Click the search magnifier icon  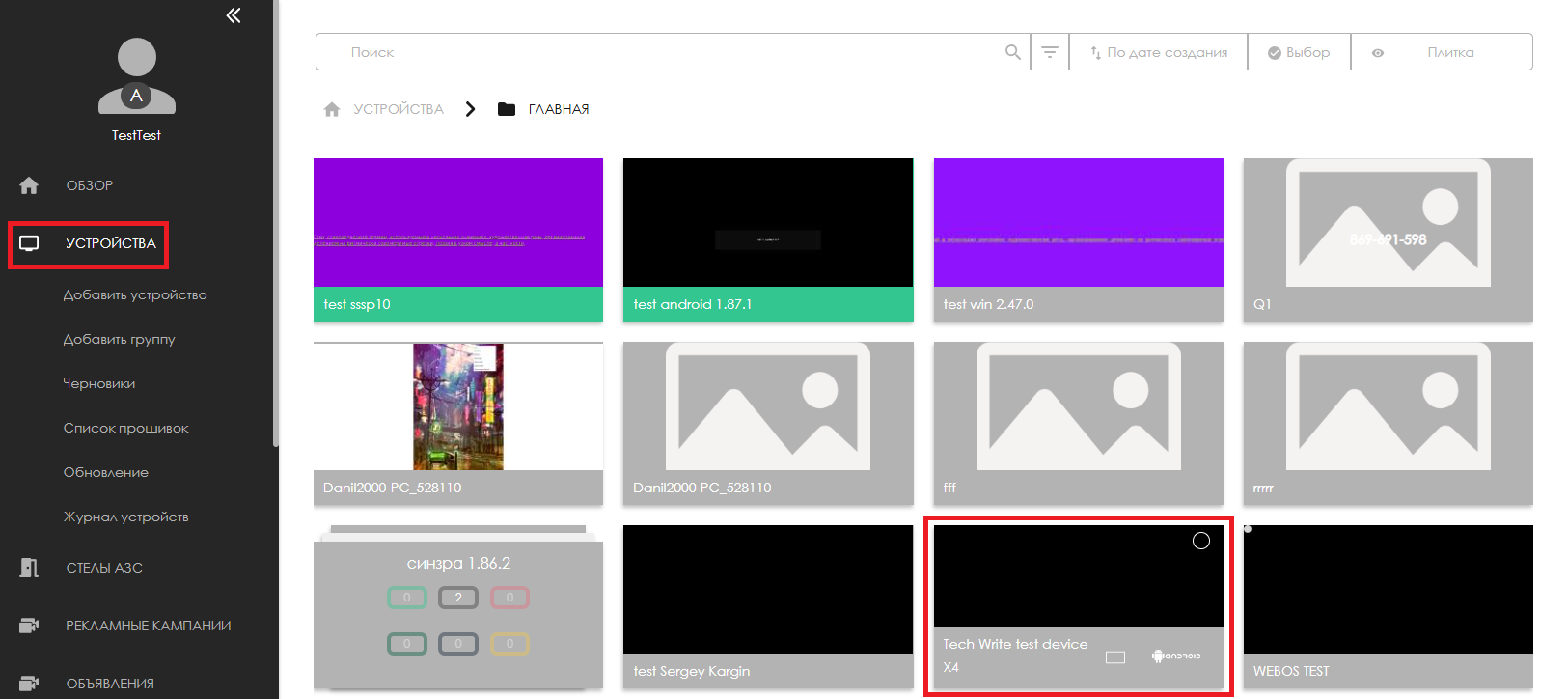(x=1012, y=52)
